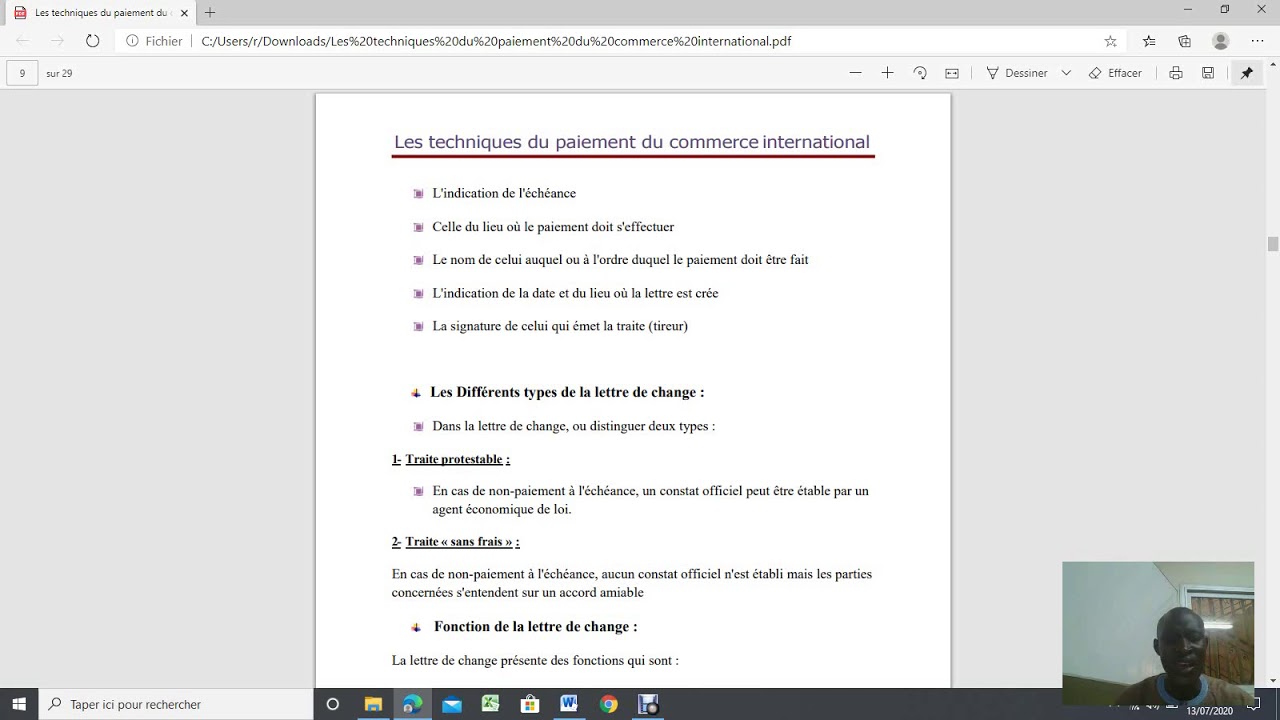Click the 'Traite « sans frais »' heading
1280x720 pixels.
462,542
